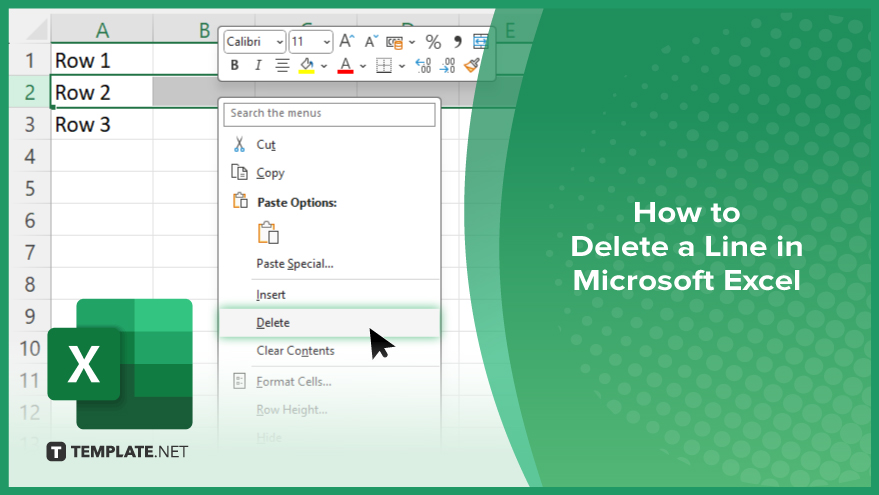Select cell containing Row 3
The image size is (879, 495).
tap(102, 124)
